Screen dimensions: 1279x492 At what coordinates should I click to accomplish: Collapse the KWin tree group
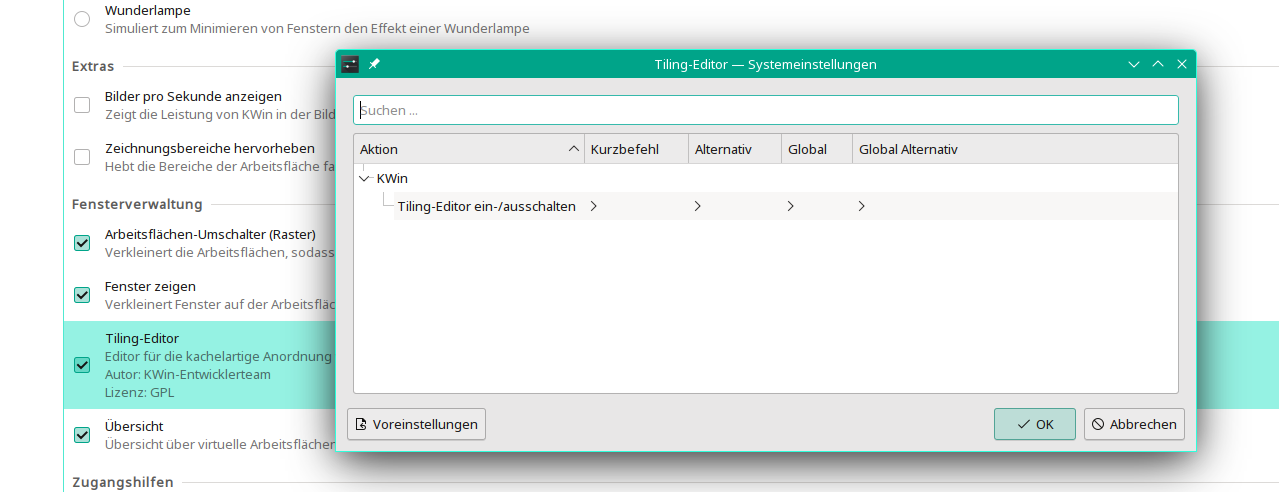pos(365,179)
